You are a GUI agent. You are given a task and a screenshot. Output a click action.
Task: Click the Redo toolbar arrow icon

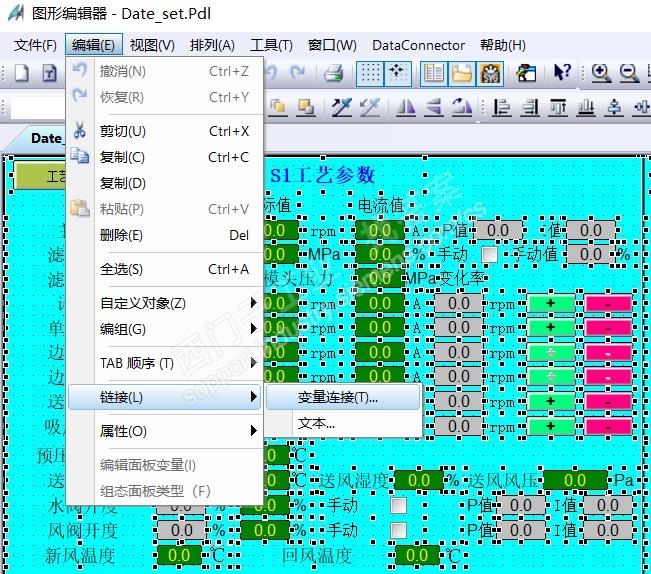coord(298,73)
